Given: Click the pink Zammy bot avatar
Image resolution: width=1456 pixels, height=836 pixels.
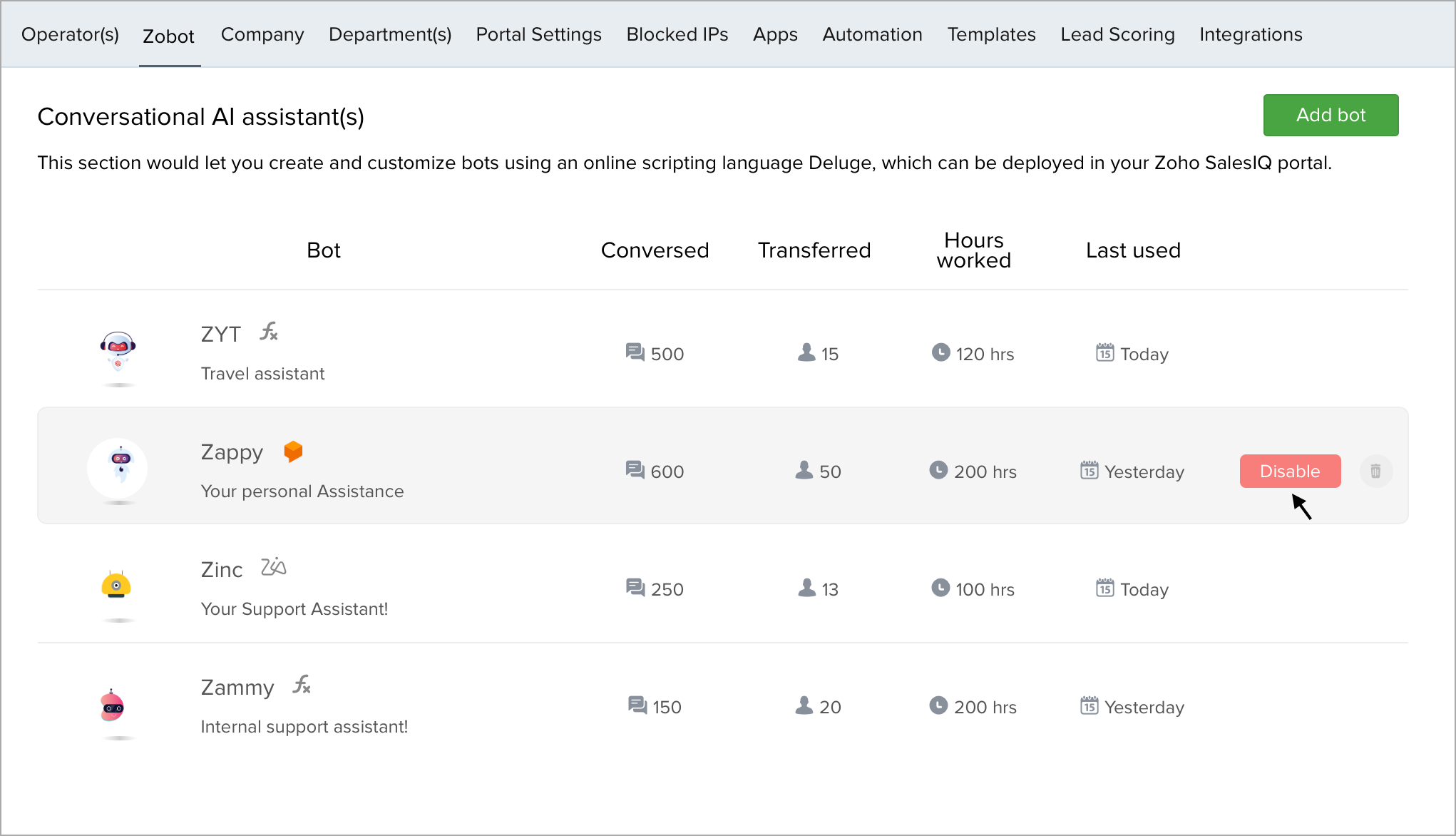Looking at the screenshot, I should coord(113,705).
